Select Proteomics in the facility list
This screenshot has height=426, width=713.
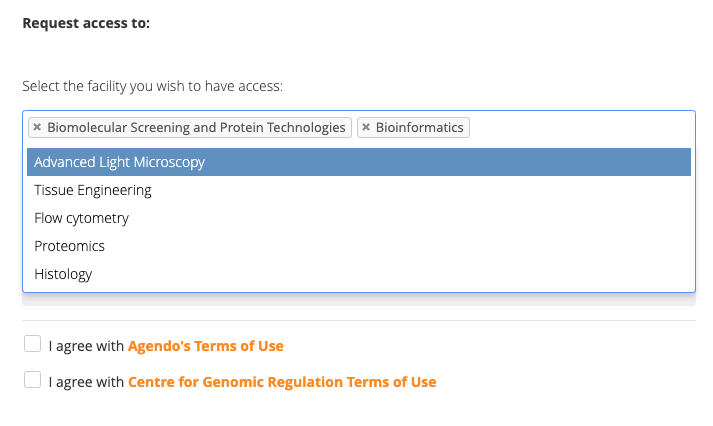point(359,246)
